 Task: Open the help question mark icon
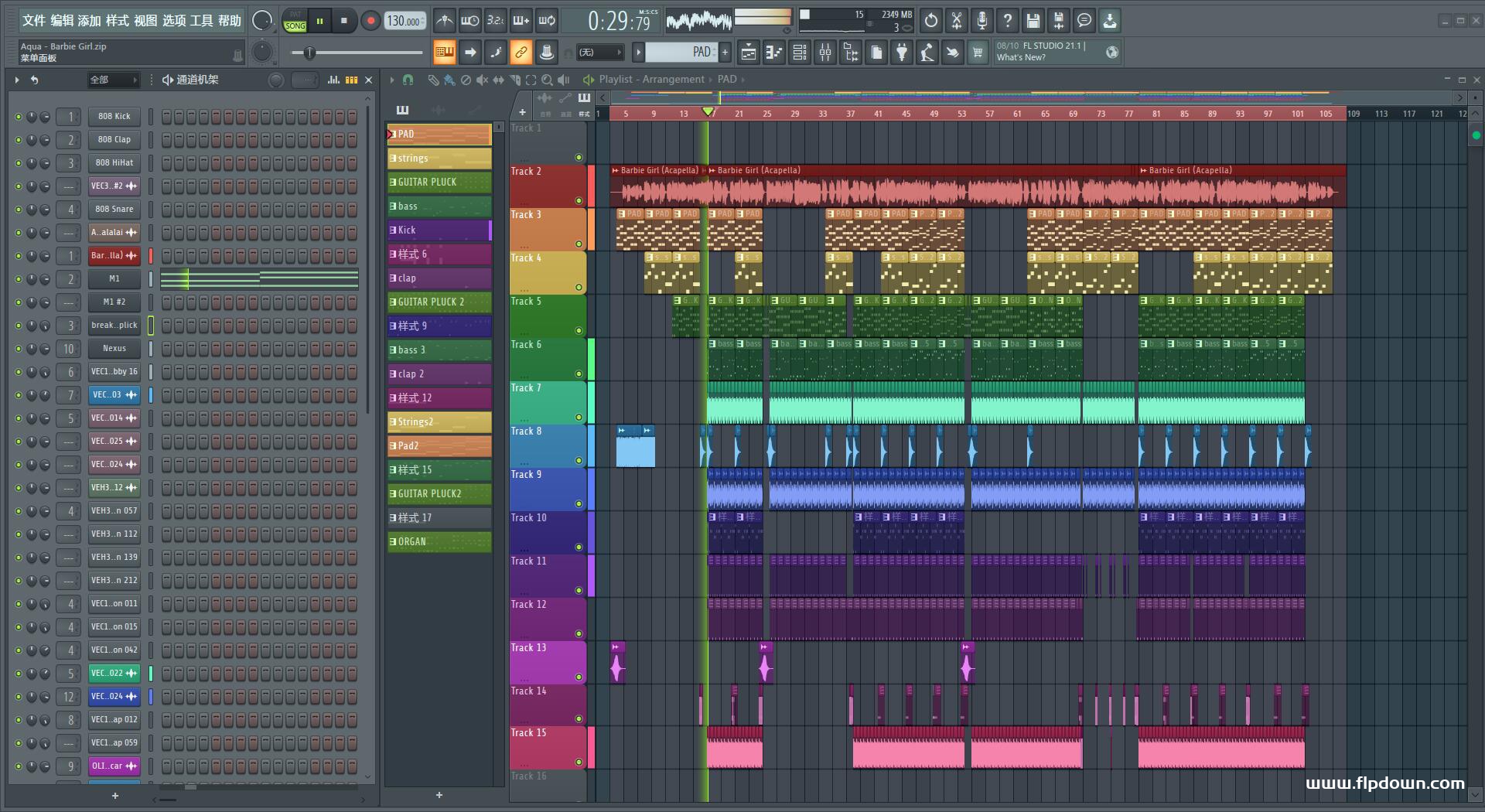pyautogui.click(x=1008, y=21)
